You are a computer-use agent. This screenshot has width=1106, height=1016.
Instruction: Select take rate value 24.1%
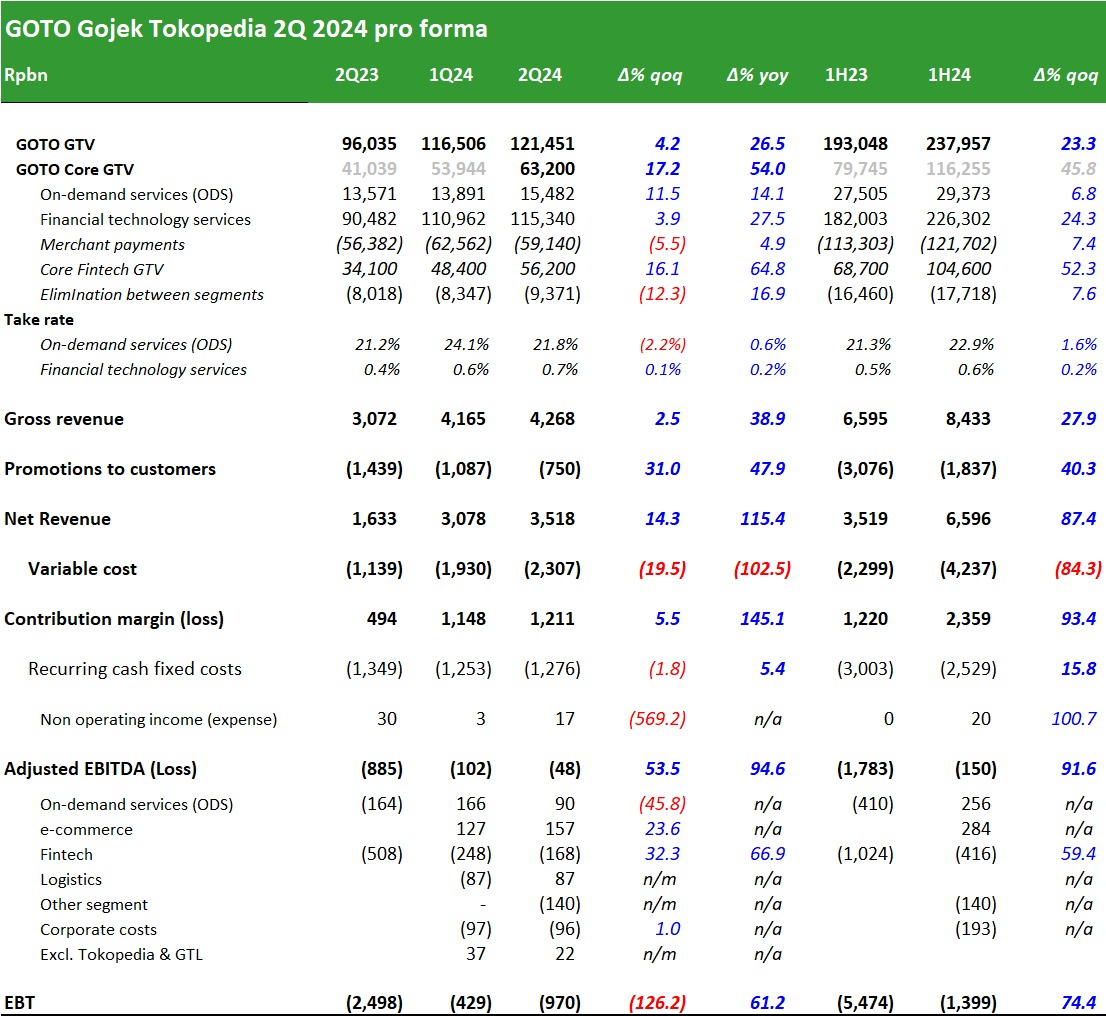pyautogui.click(x=466, y=344)
